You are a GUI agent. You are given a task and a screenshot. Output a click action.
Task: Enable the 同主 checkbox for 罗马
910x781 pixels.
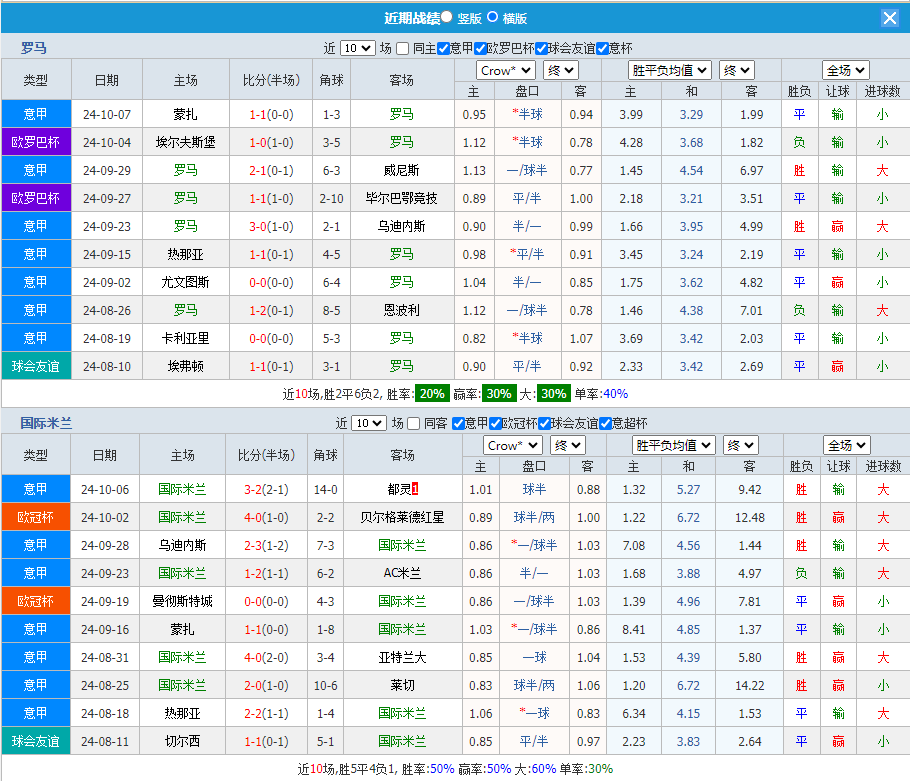(402, 48)
